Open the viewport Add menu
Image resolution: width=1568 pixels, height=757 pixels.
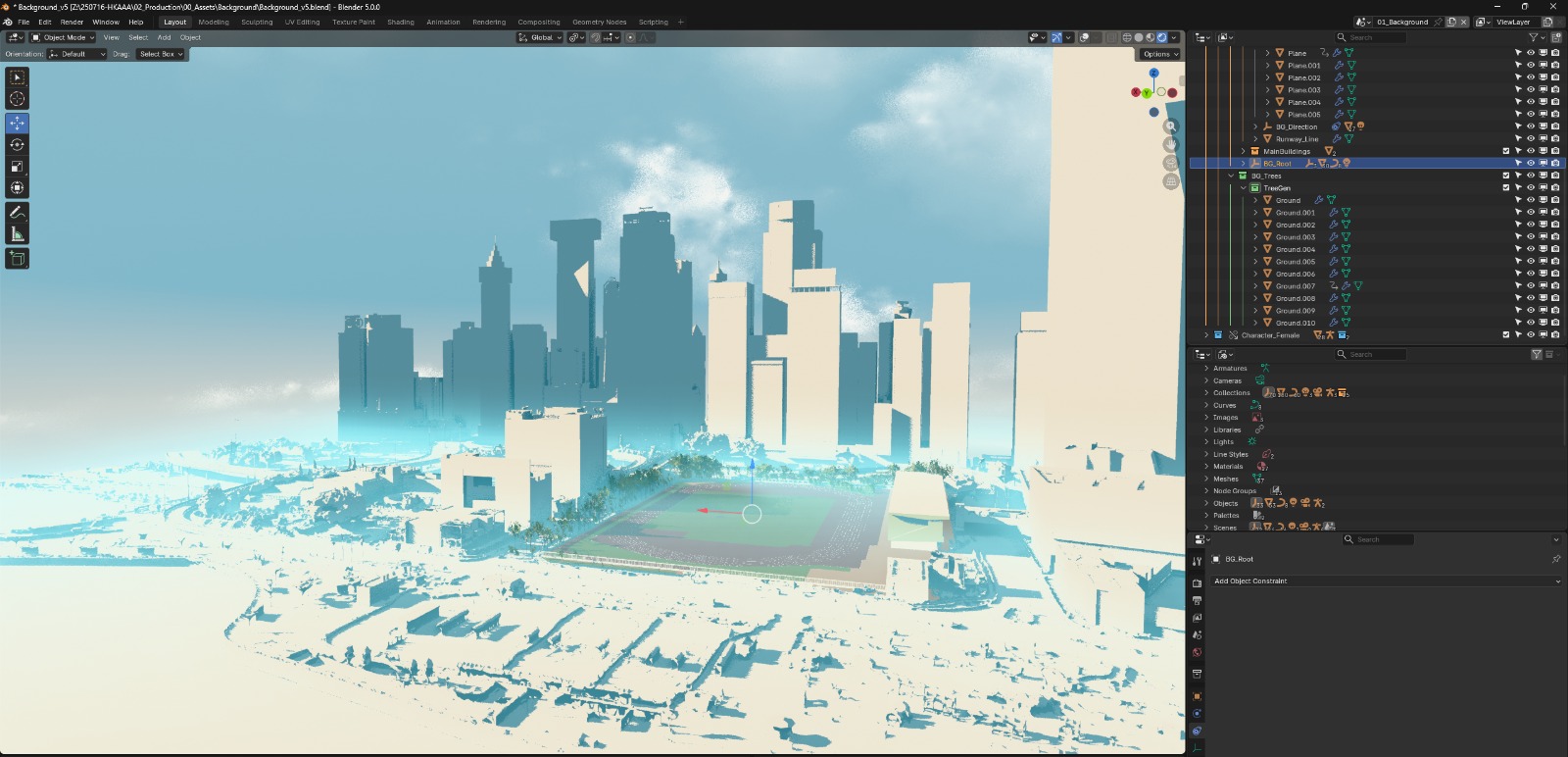point(164,37)
